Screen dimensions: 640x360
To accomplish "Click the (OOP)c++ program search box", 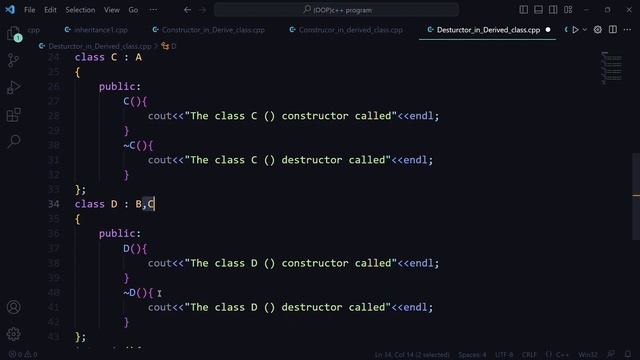I will (x=336, y=10).
